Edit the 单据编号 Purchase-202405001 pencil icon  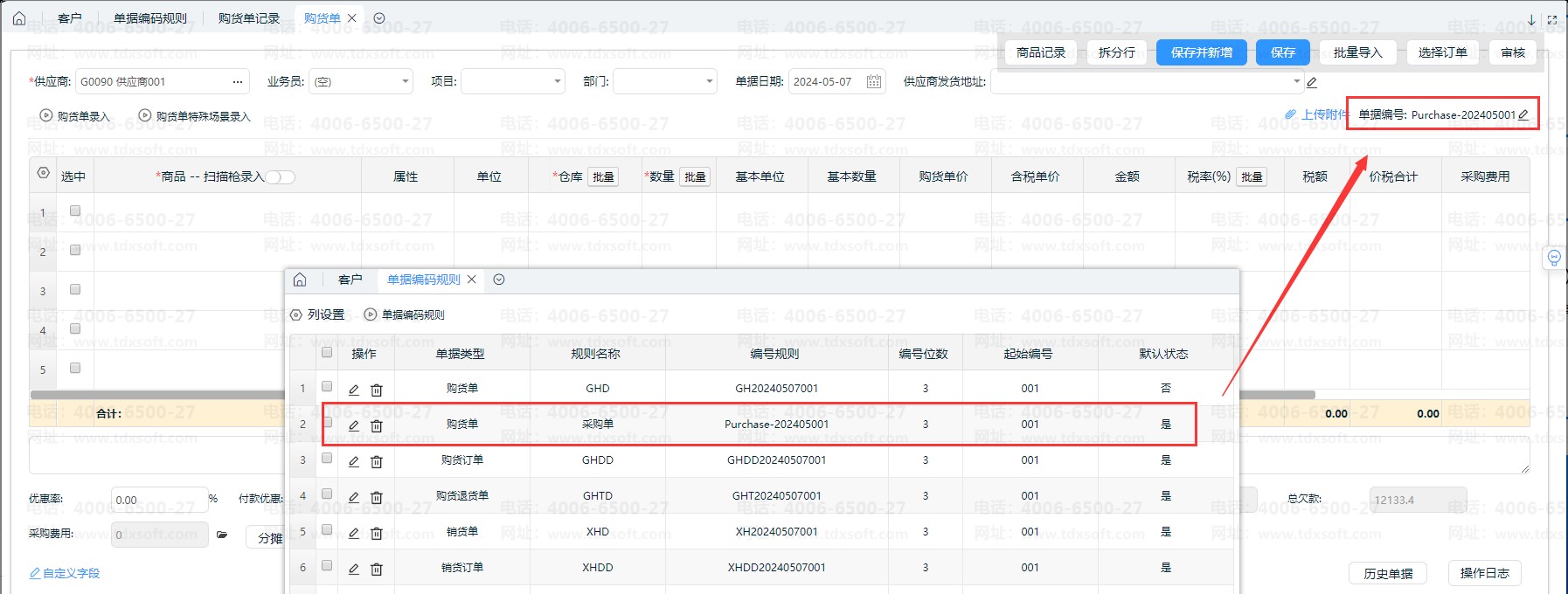click(x=1523, y=114)
